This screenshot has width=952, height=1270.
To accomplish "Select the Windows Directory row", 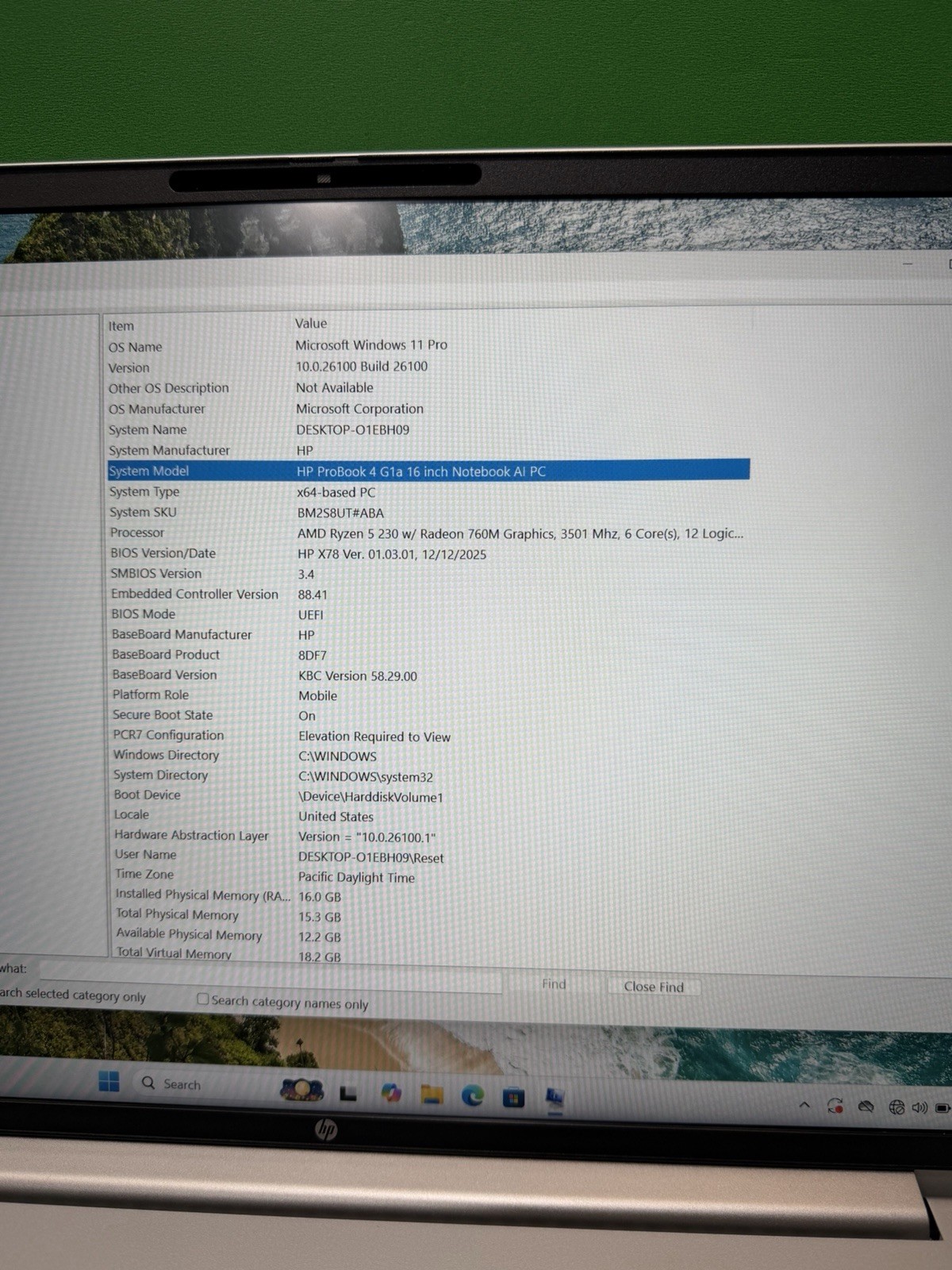I will point(428,756).
